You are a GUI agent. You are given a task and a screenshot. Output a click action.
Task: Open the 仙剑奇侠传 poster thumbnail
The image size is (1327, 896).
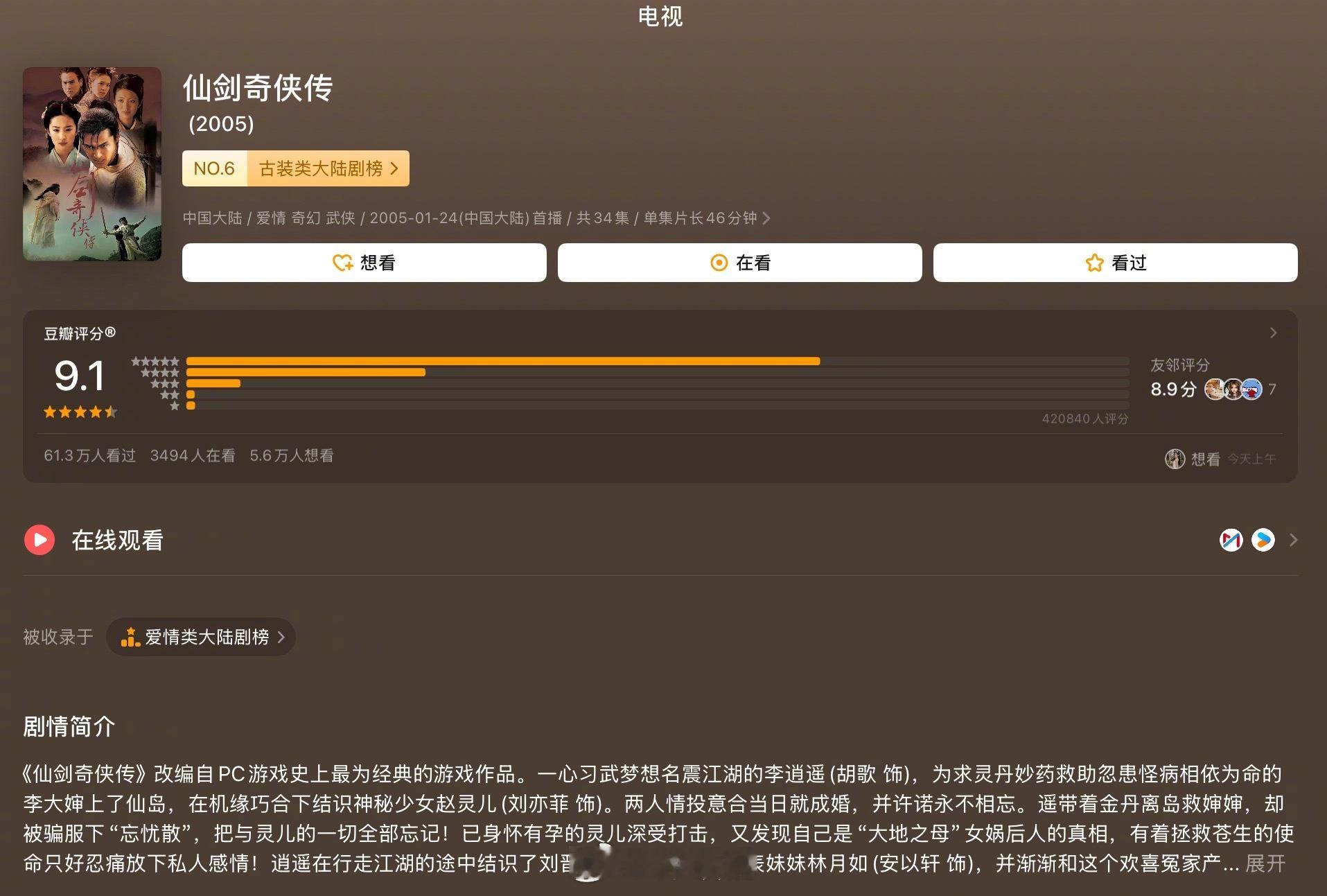[x=92, y=164]
